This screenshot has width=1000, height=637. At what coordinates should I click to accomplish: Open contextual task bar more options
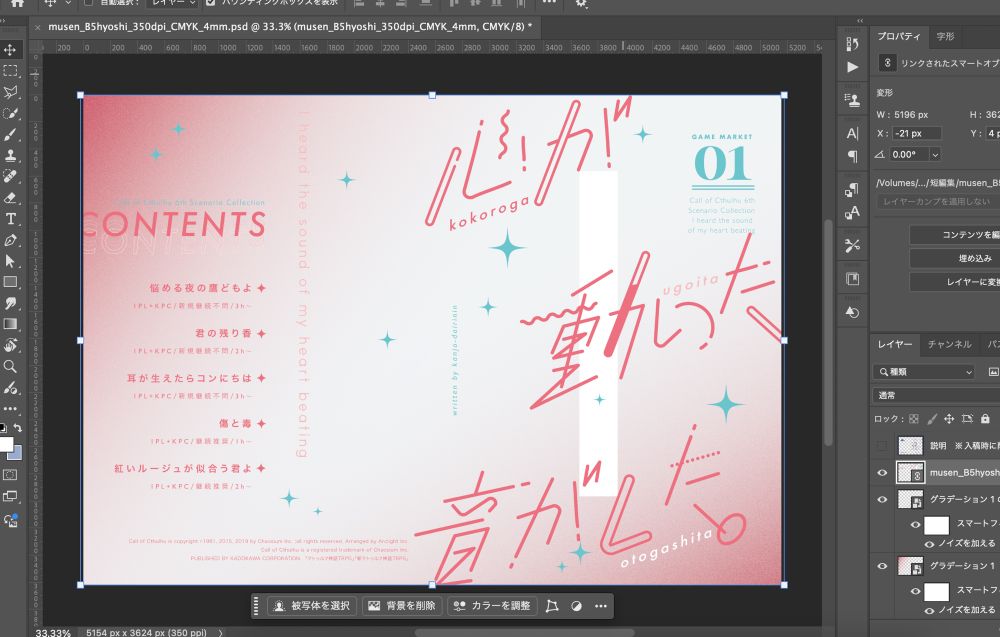click(x=601, y=606)
